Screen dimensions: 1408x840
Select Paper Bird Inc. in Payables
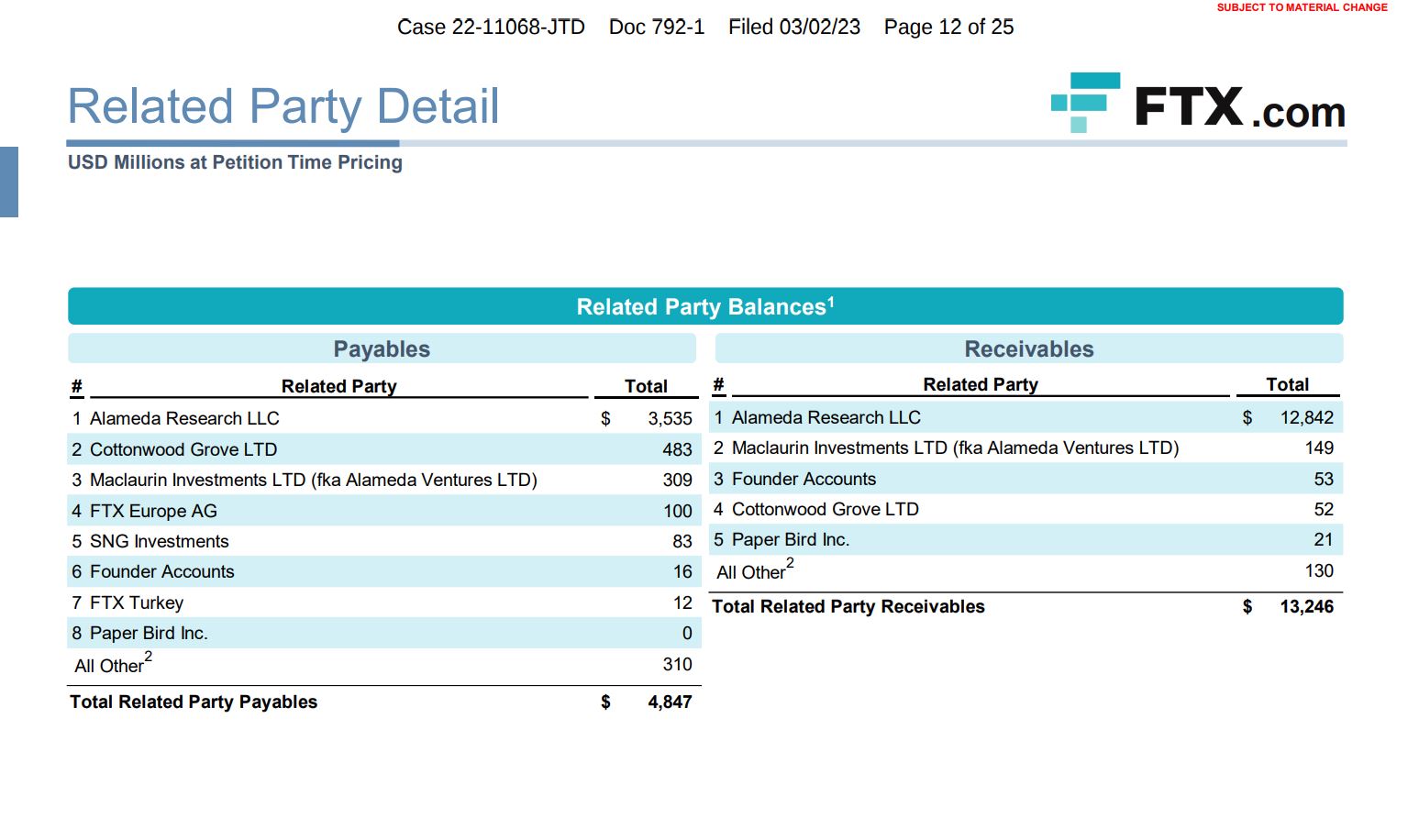click(149, 633)
